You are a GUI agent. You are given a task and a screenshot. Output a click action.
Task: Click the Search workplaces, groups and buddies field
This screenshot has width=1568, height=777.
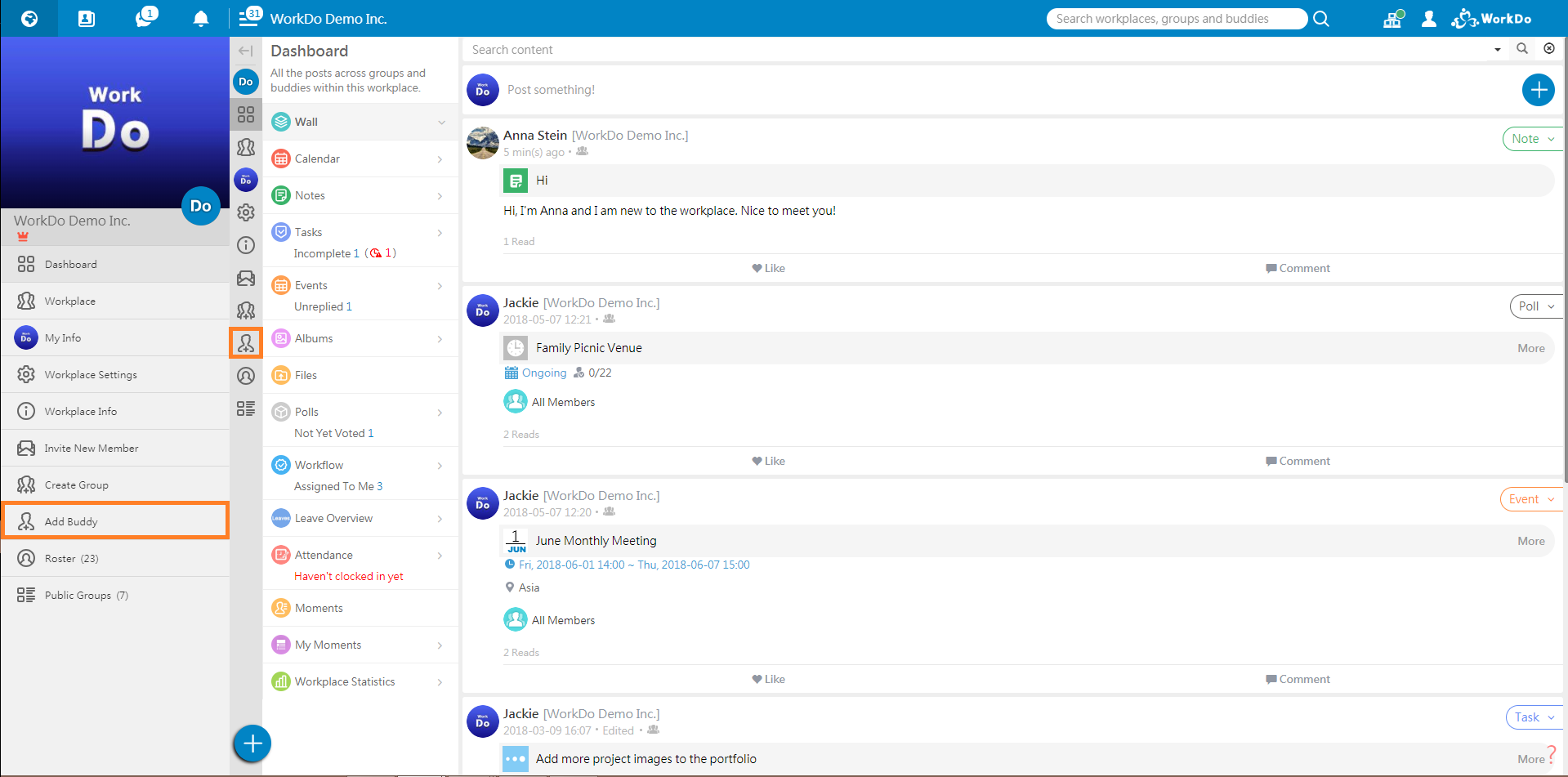(1177, 19)
